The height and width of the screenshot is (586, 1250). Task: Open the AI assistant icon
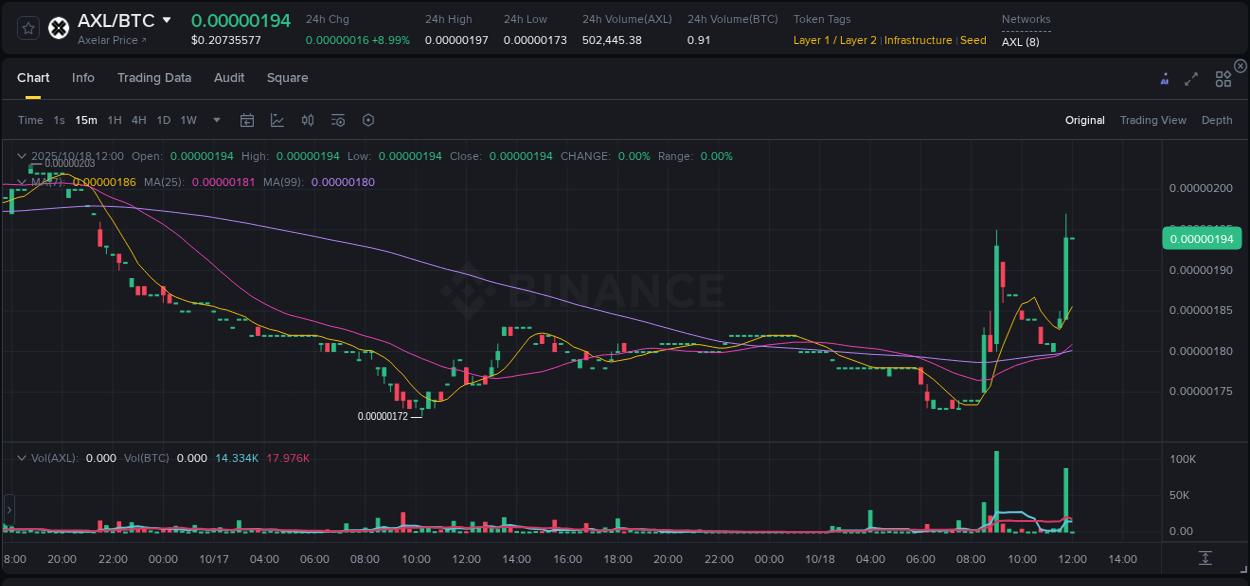click(x=1164, y=78)
